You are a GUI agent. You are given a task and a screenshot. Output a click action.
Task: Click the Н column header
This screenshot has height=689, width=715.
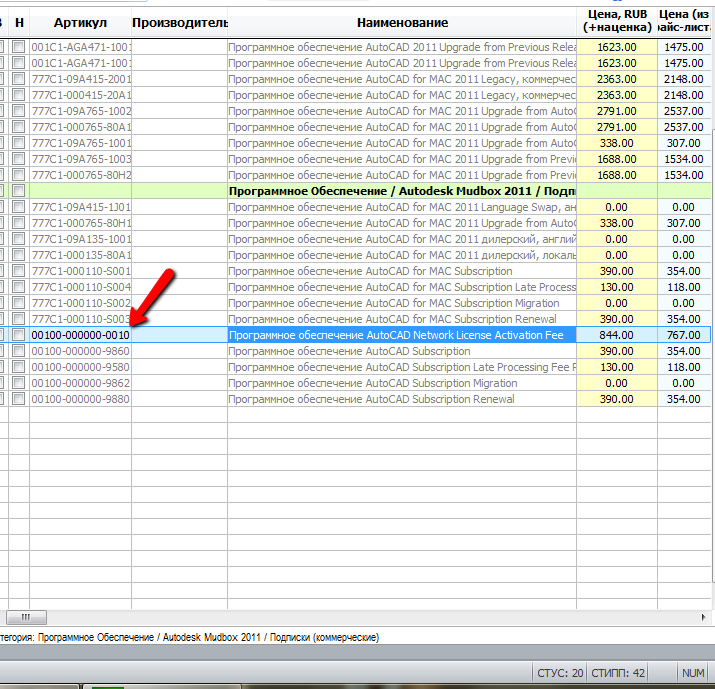(x=19, y=22)
